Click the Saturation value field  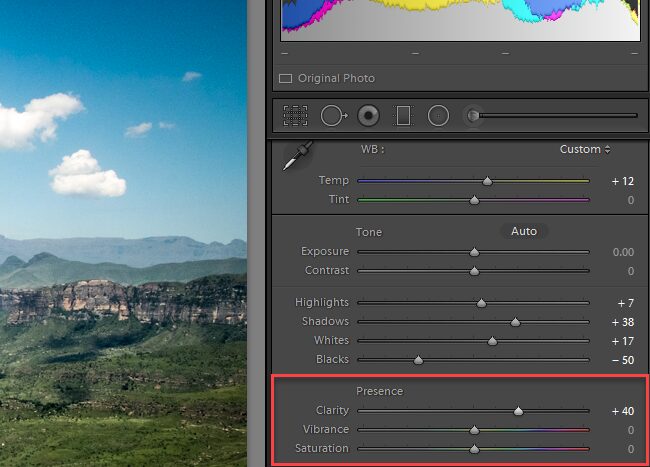coord(631,449)
